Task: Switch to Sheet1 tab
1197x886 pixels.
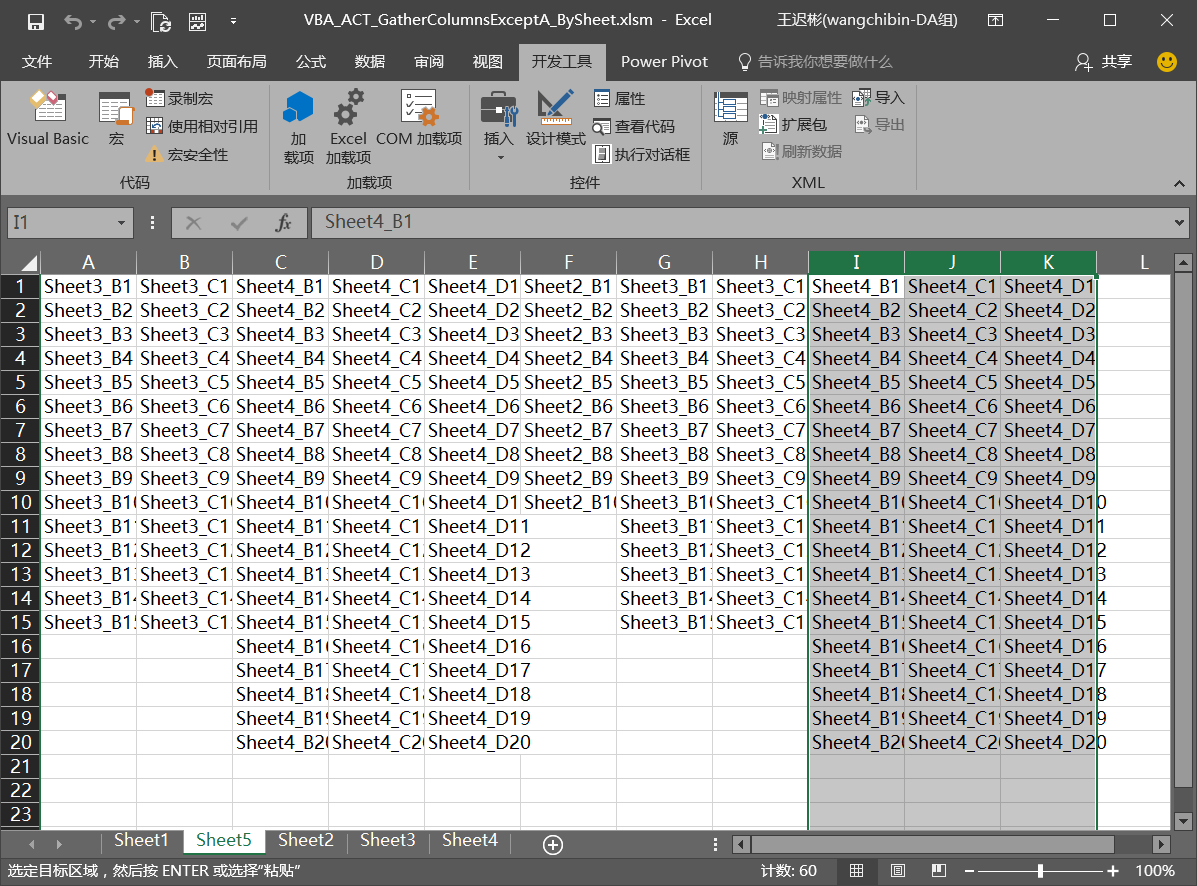Action: tap(141, 840)
